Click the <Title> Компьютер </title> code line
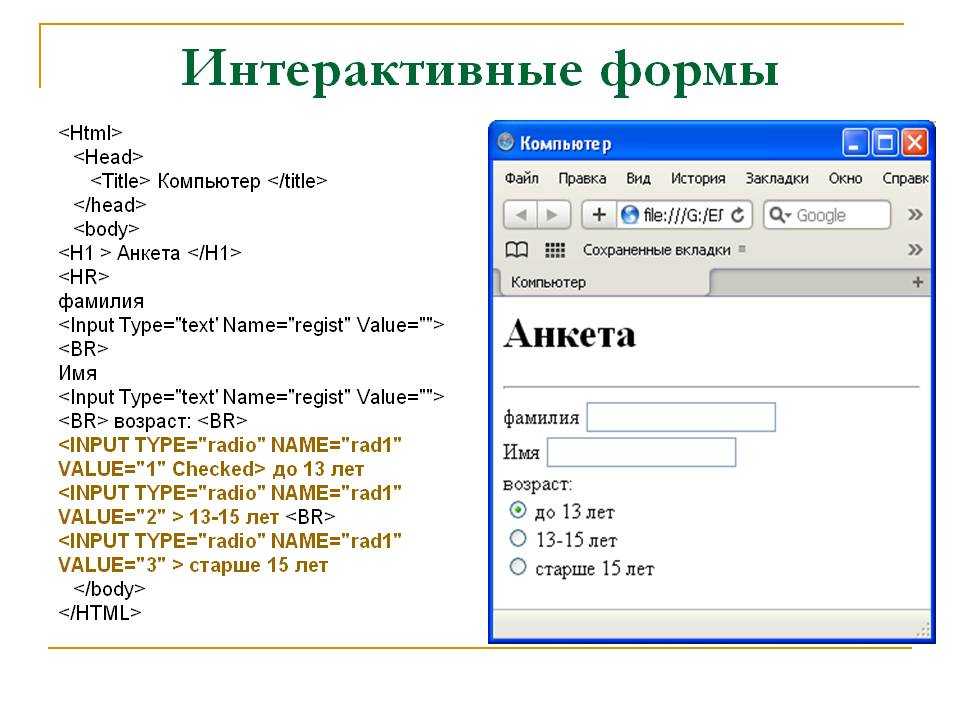This screenshot has width=960, height=720. pos(208,181)
